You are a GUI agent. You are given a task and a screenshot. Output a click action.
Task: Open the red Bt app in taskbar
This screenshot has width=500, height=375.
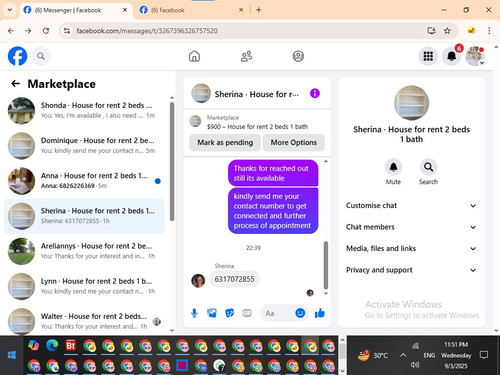pos(70,346)
